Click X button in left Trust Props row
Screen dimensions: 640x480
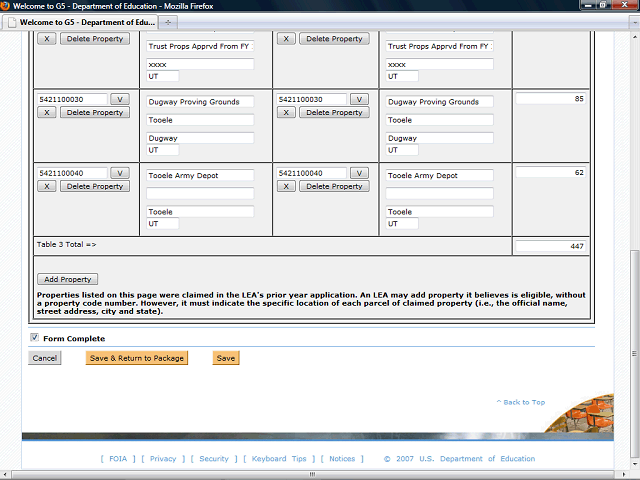point(47,39)
